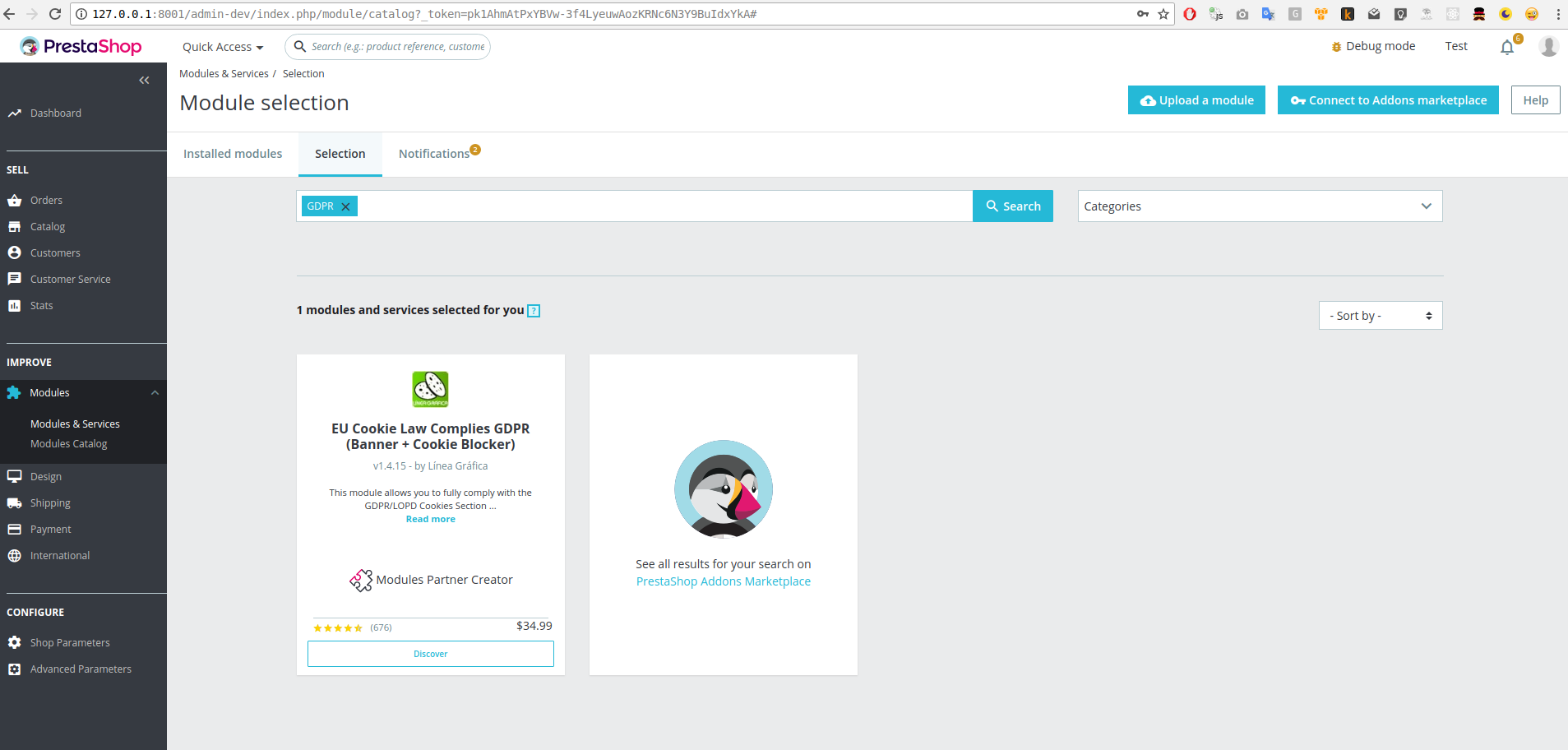Screen dimensions: 1568x750
Task: Open the notifications bell in the header
Action: pos(1507,47)
